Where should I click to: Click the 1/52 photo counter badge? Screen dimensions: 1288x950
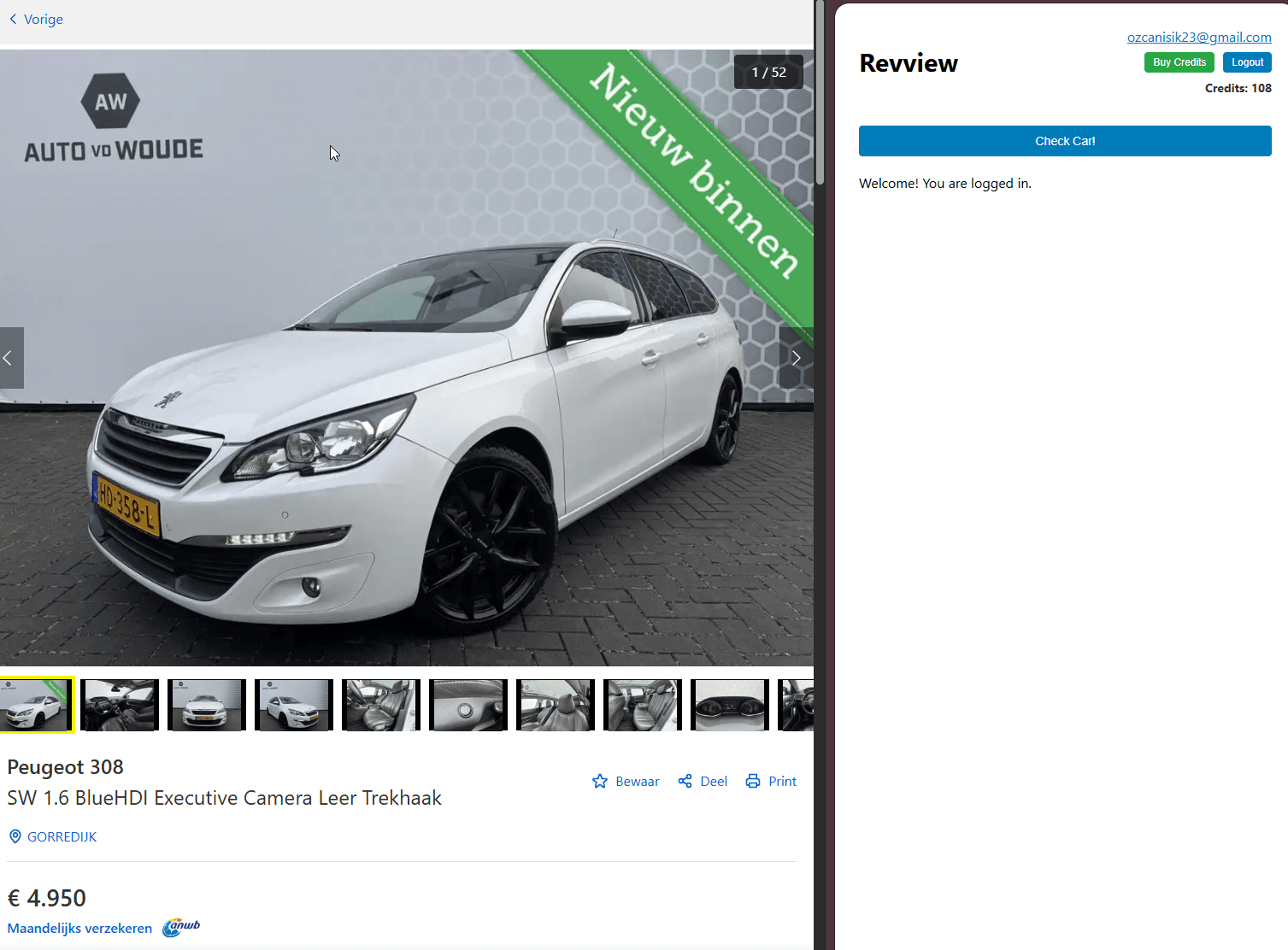click(x=768, y=72)
